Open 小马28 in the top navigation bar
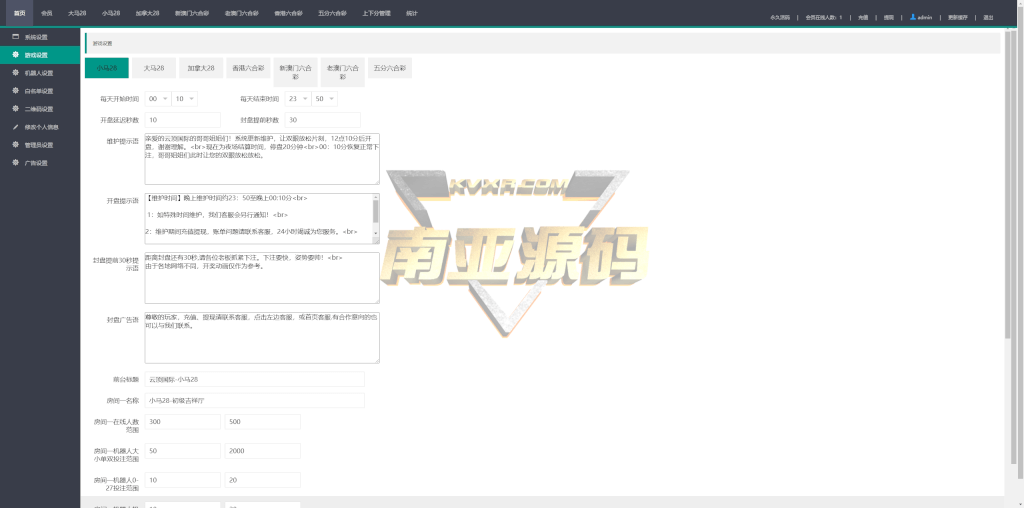The width and height of the screenshot is (1024, 508). coord(111,13)
